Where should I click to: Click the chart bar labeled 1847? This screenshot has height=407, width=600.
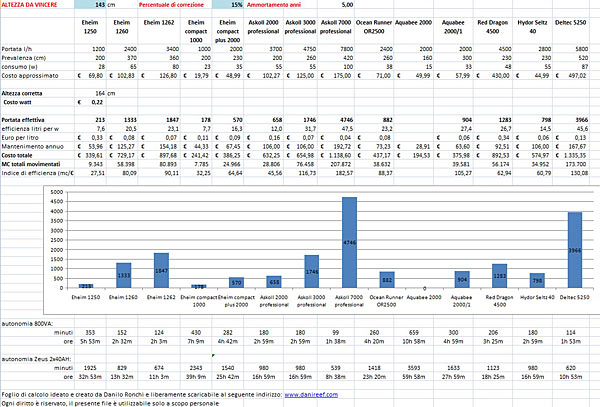[x=161, y=270]
